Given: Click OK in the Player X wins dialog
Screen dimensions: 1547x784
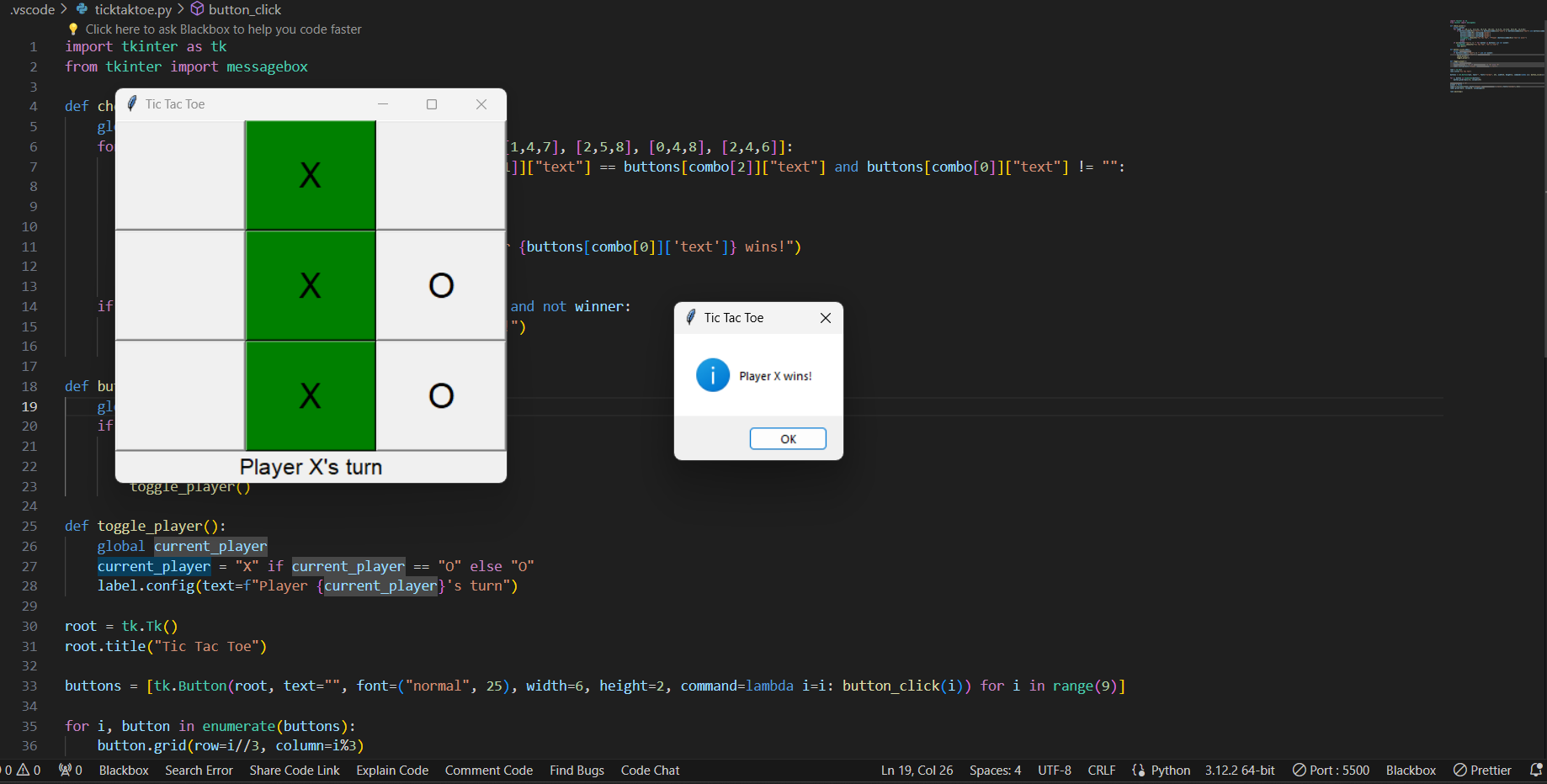Looking at the screenshot, I should (788, 438).
